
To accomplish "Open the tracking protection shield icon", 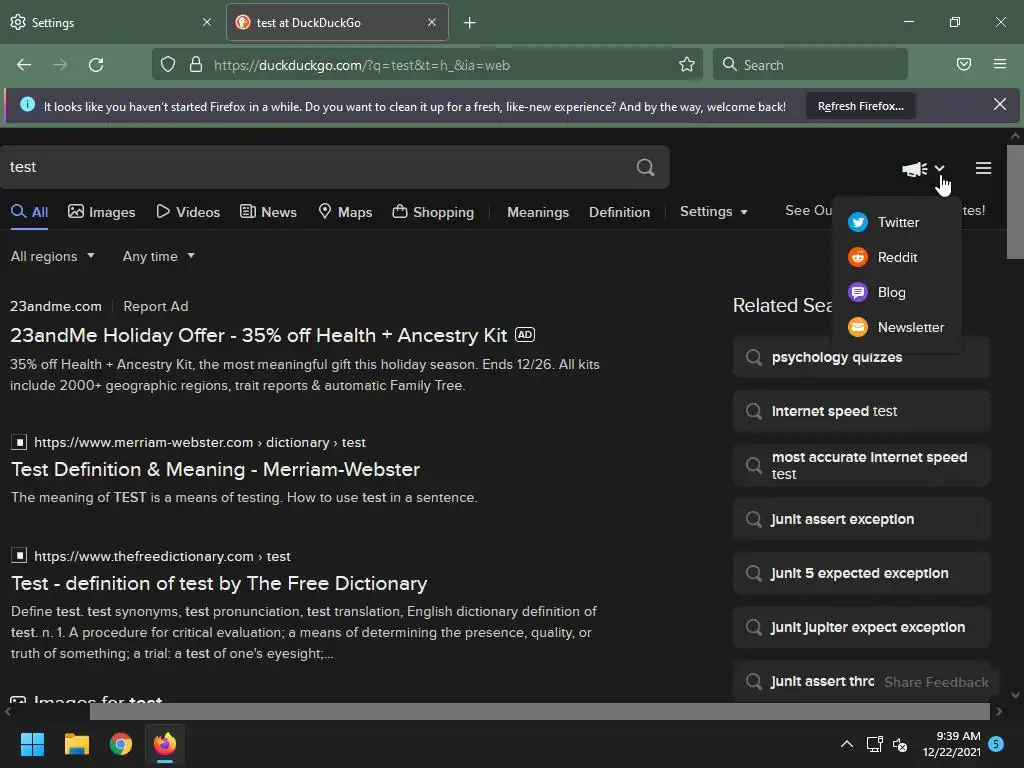I will click(x=168, y=65).
